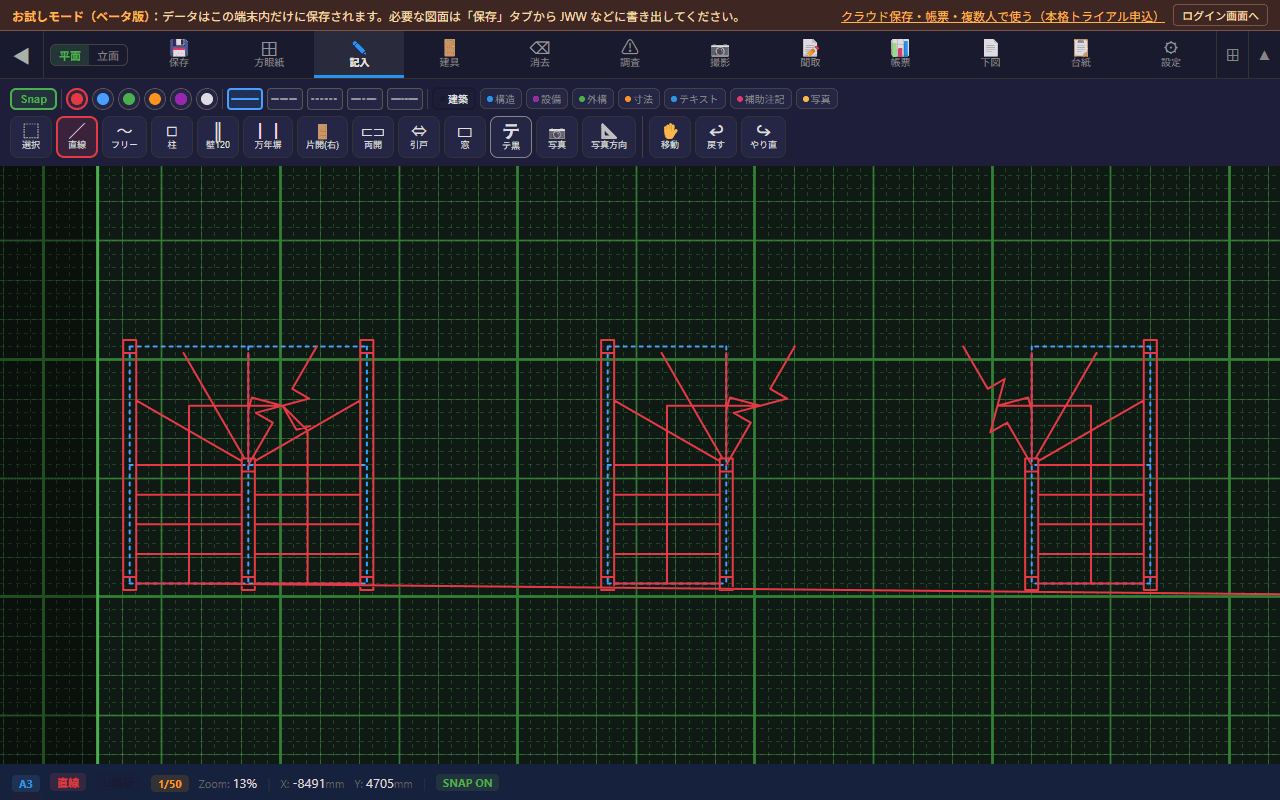Select the solid line style
The image size is (1280, 800).
coord(245,99)
